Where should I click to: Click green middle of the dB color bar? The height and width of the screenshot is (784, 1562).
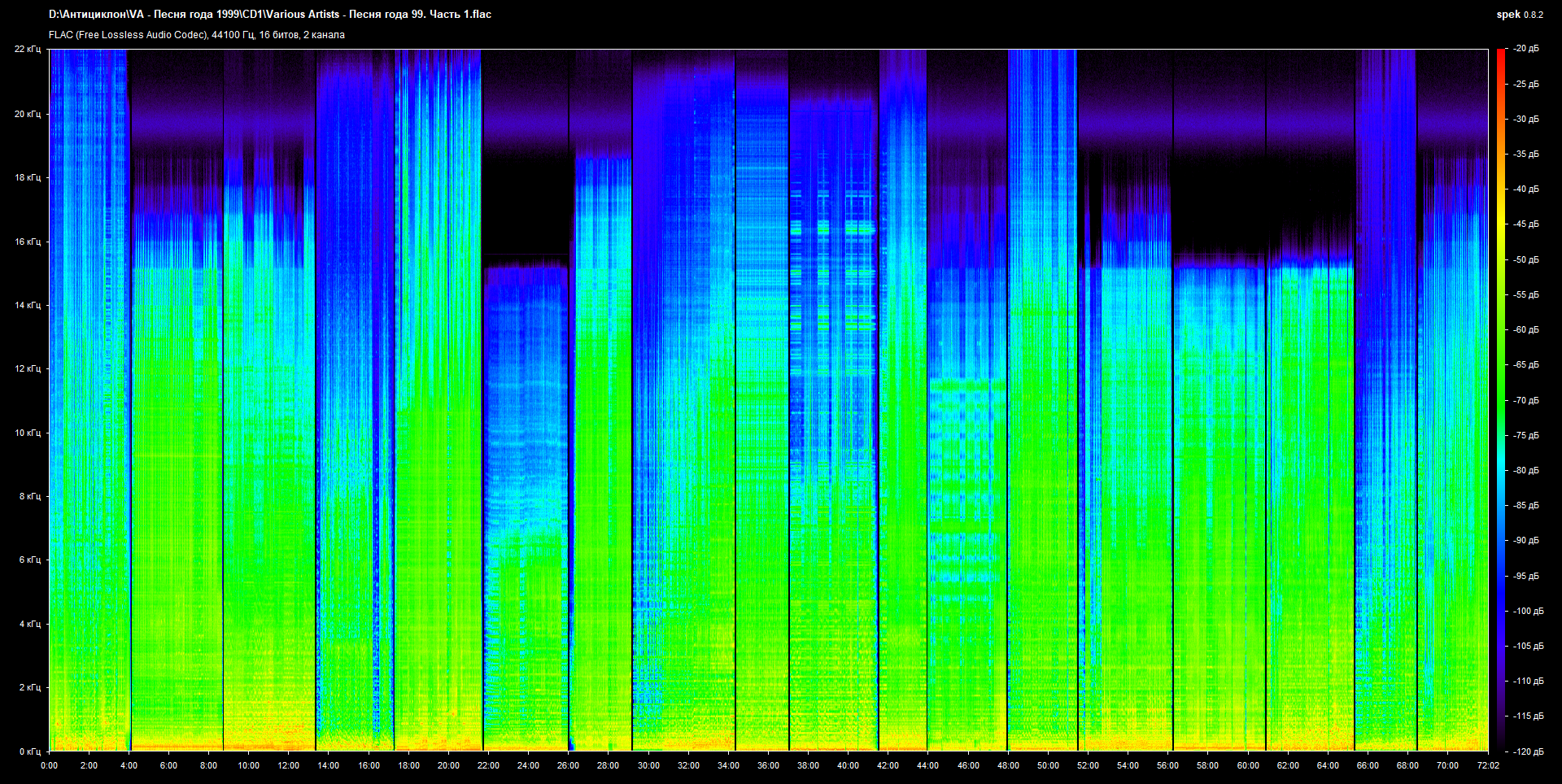[1500, 399]
